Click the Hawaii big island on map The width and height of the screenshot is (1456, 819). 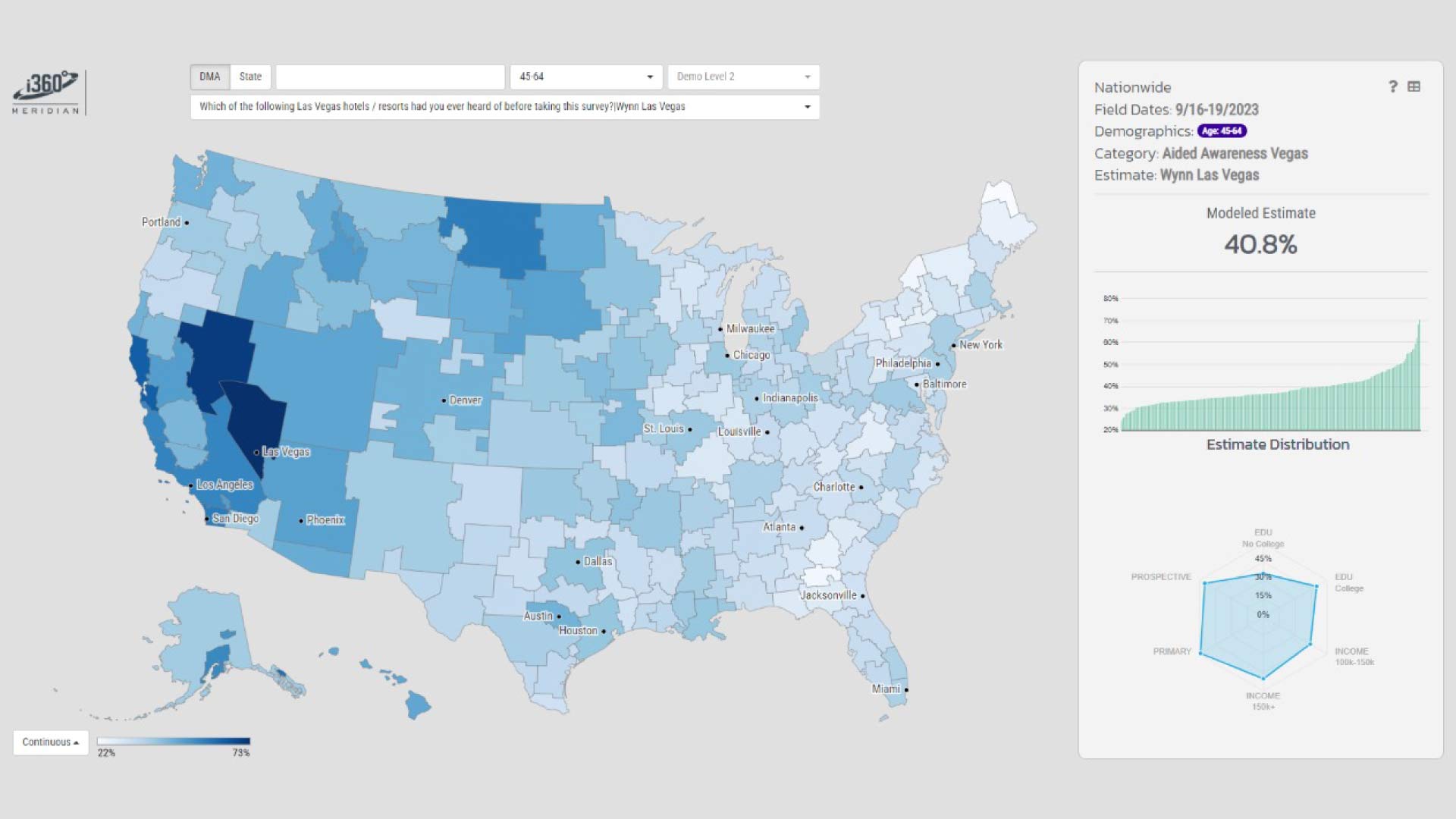pos(417,704)
